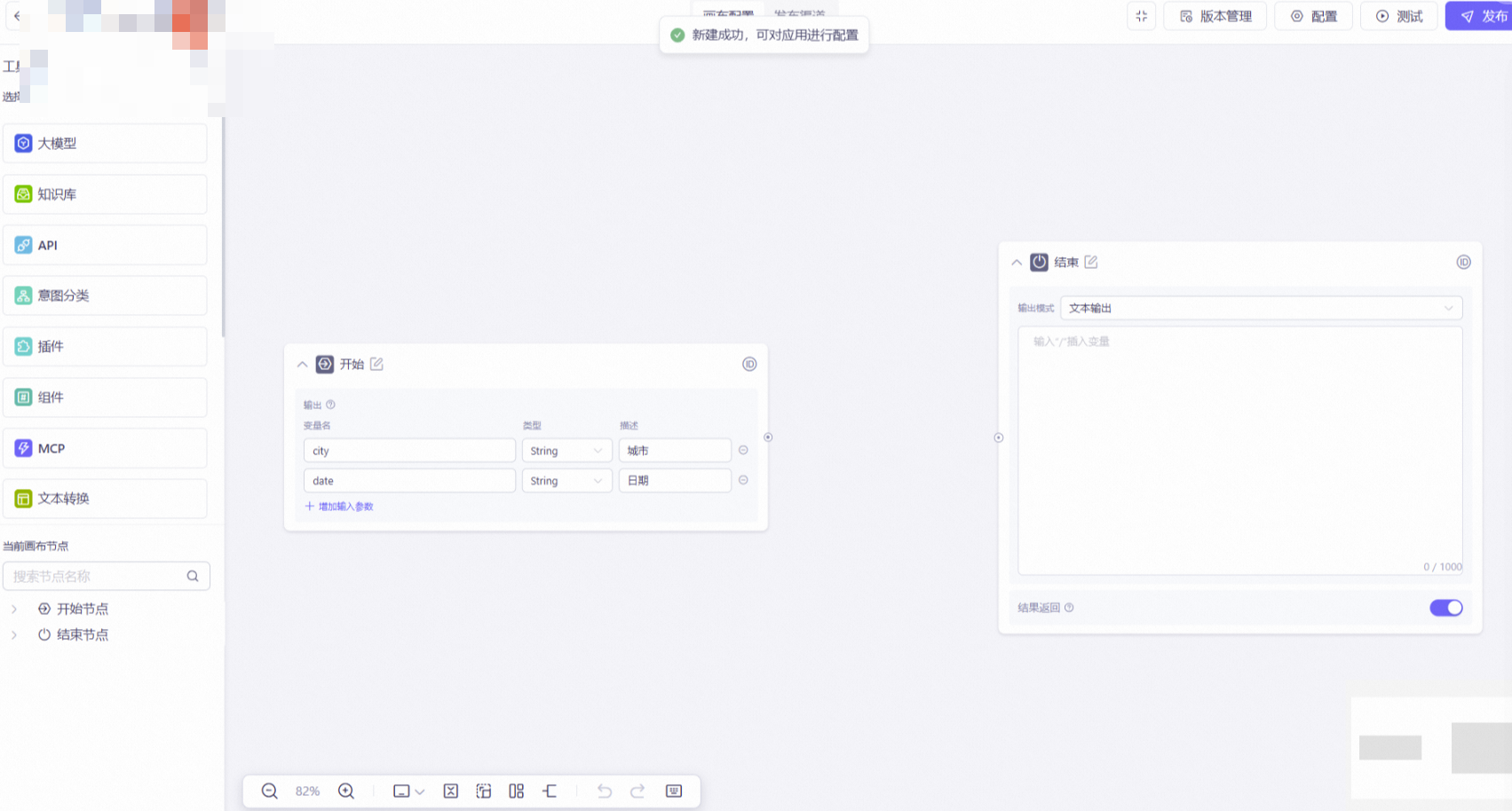Click the help icon beside 输出
The width and height of the screenshot is (1512, 811).
tap(331, 405)
